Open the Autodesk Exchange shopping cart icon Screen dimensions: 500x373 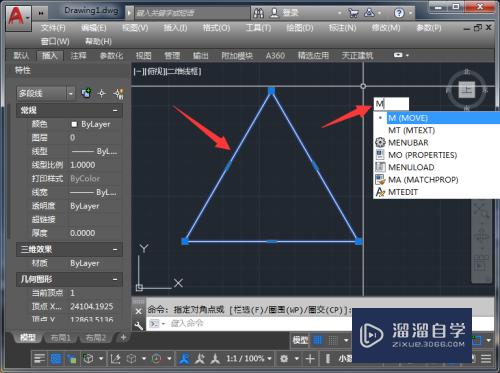tap(353, 13)
